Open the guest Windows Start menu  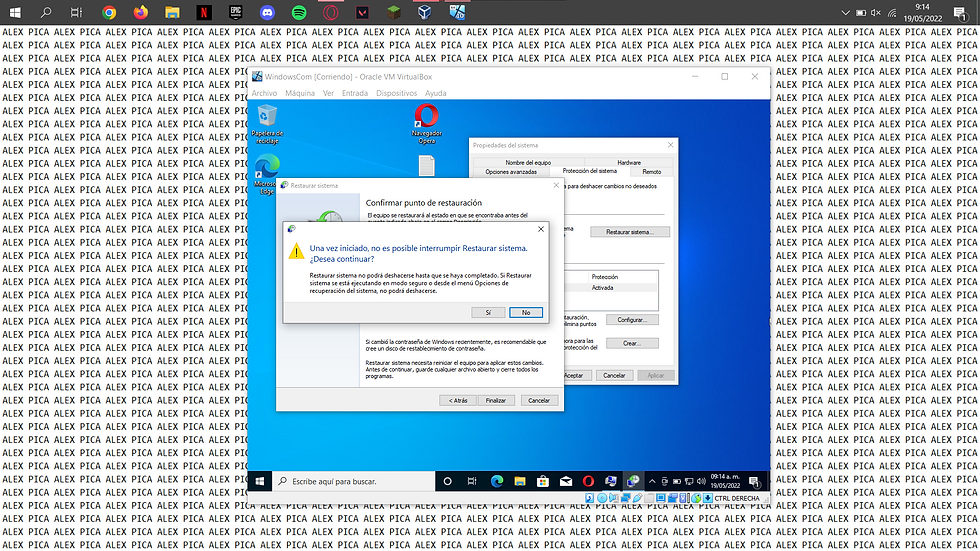[x=260, y=481]
